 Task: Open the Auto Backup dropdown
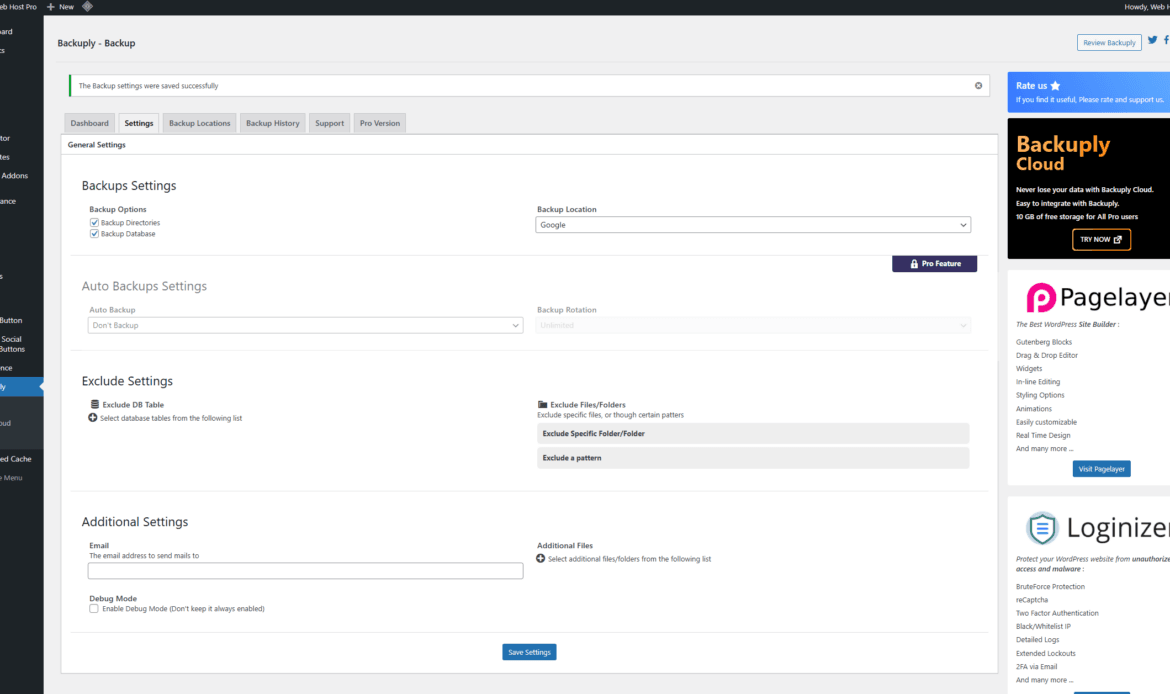(x=304, y=325)
